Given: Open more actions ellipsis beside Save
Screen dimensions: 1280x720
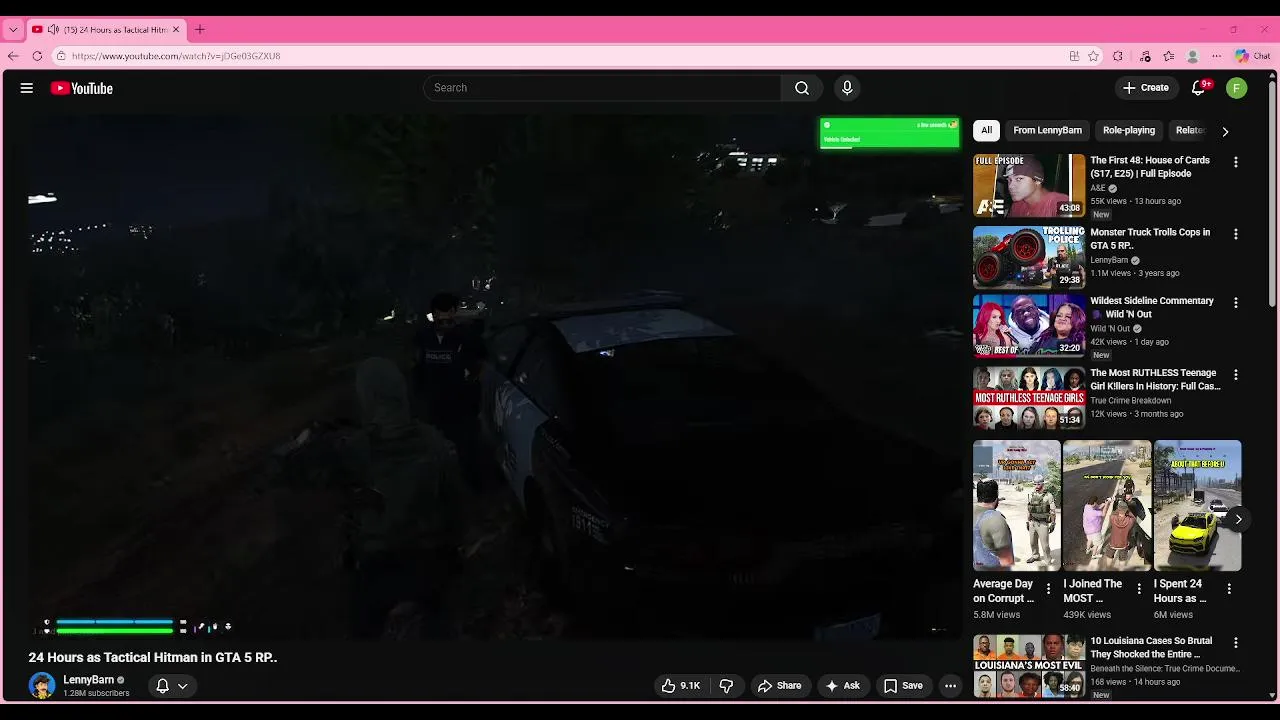Looking at the screenshot, I should coord(951,686).
